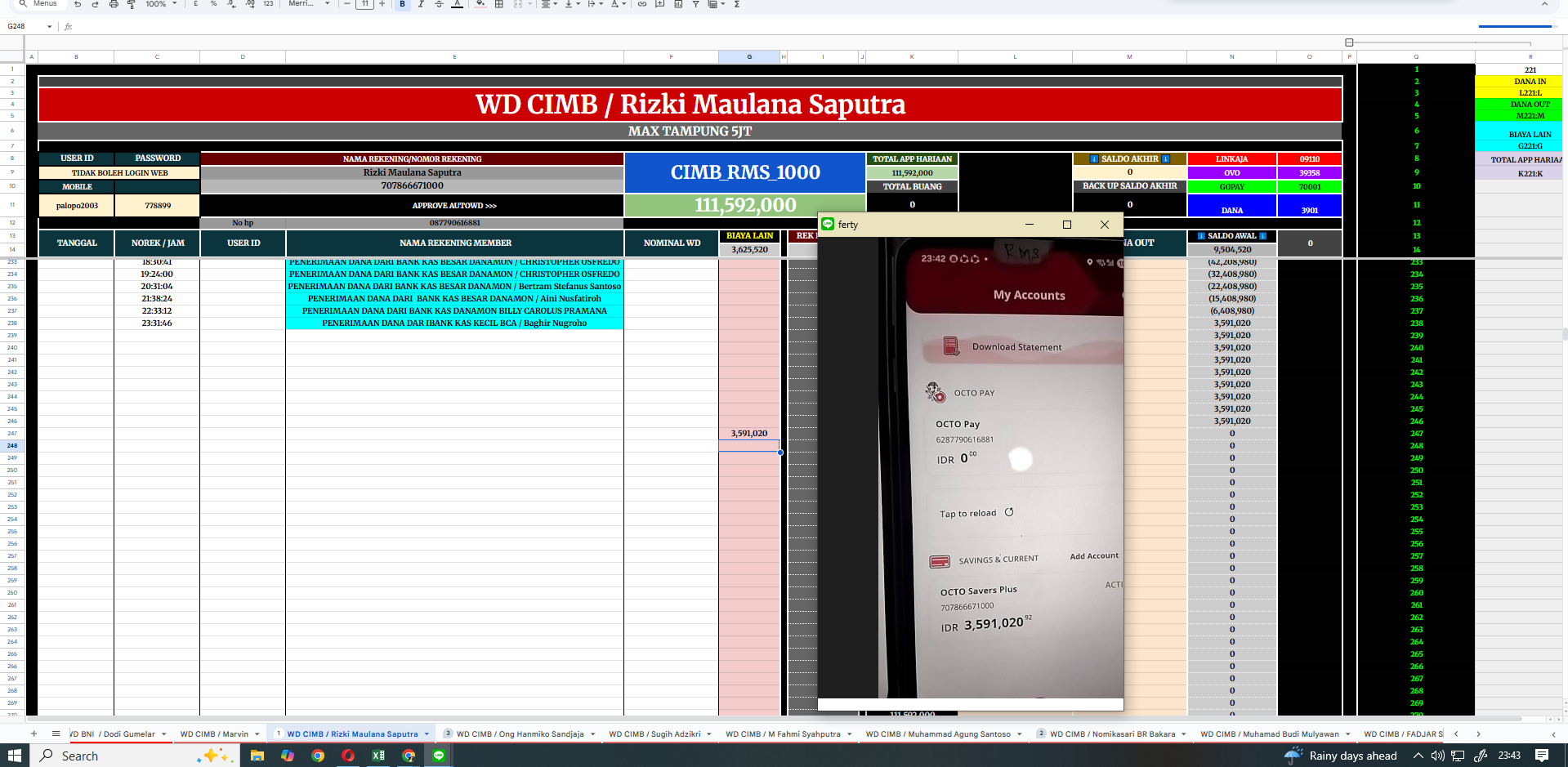Open vertical align dropdown
This screenshot has width=1568, height=767.
[572, 4]
